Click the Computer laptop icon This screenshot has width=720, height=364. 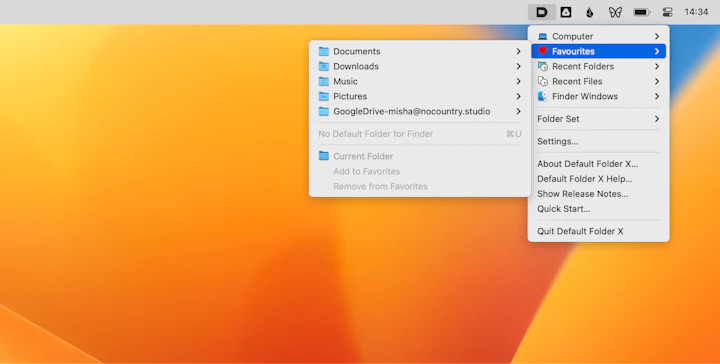click(543, 36)
